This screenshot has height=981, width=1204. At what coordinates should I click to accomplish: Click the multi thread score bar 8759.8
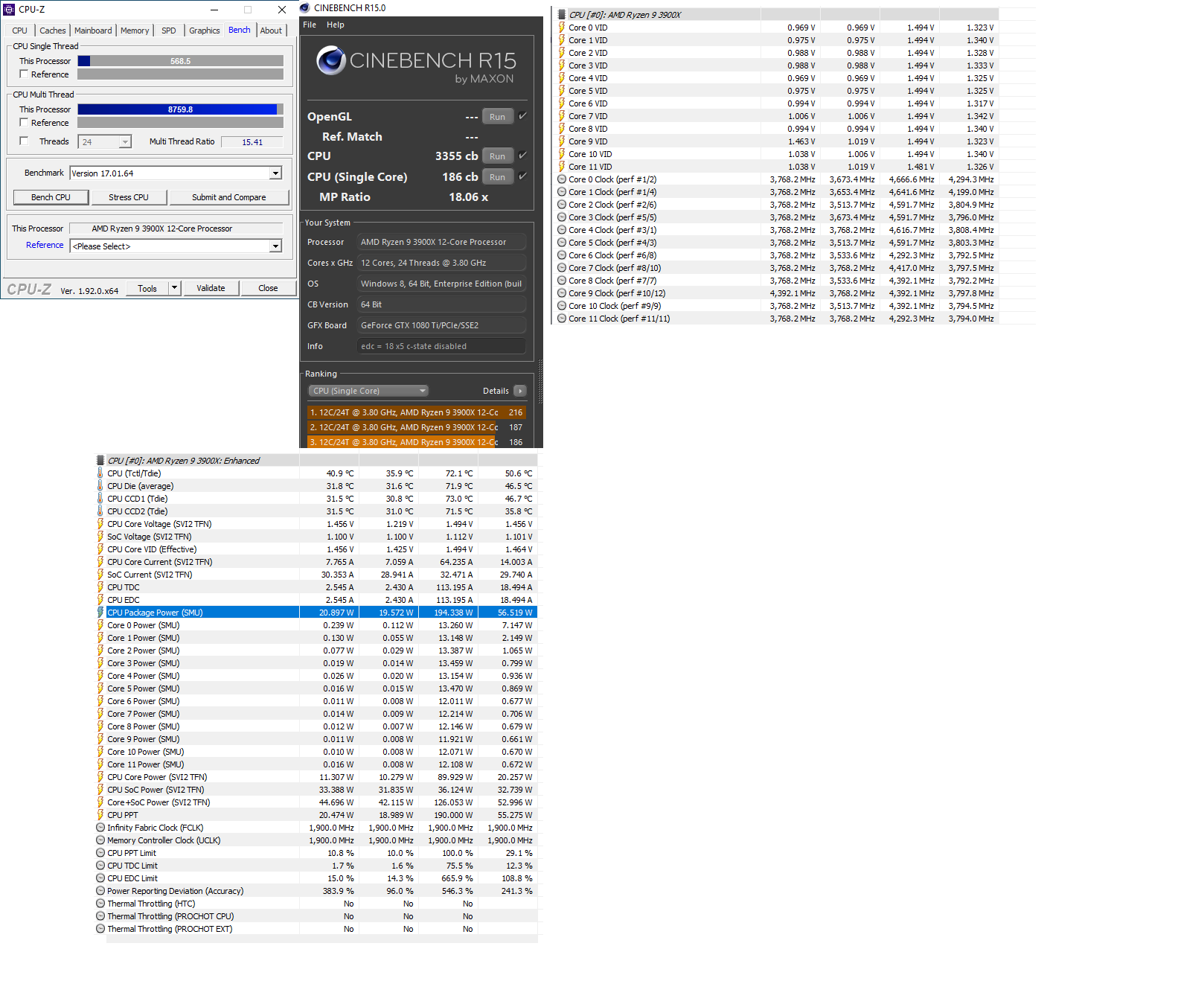coord(180,109)
